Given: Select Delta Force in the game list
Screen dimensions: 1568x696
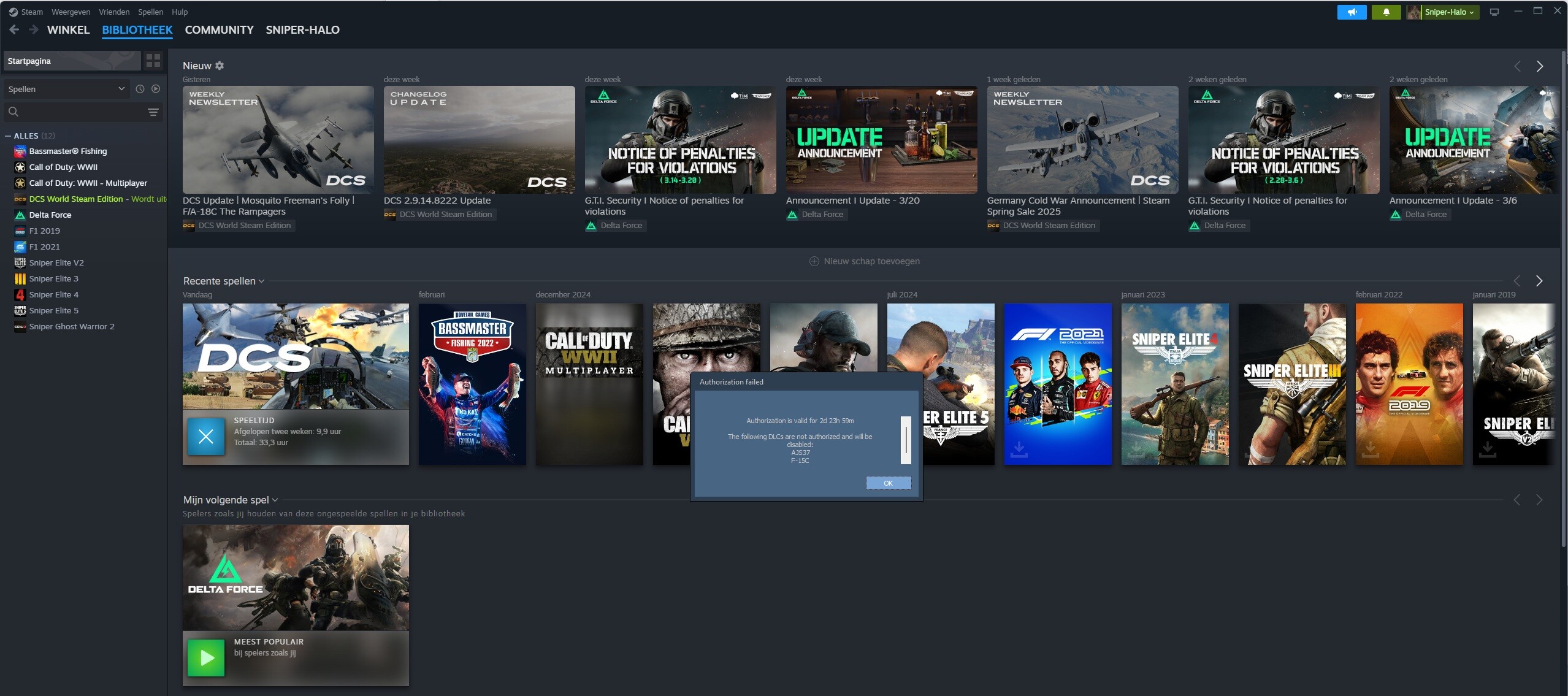Looking at the screenshot, I should pos(50,215).
